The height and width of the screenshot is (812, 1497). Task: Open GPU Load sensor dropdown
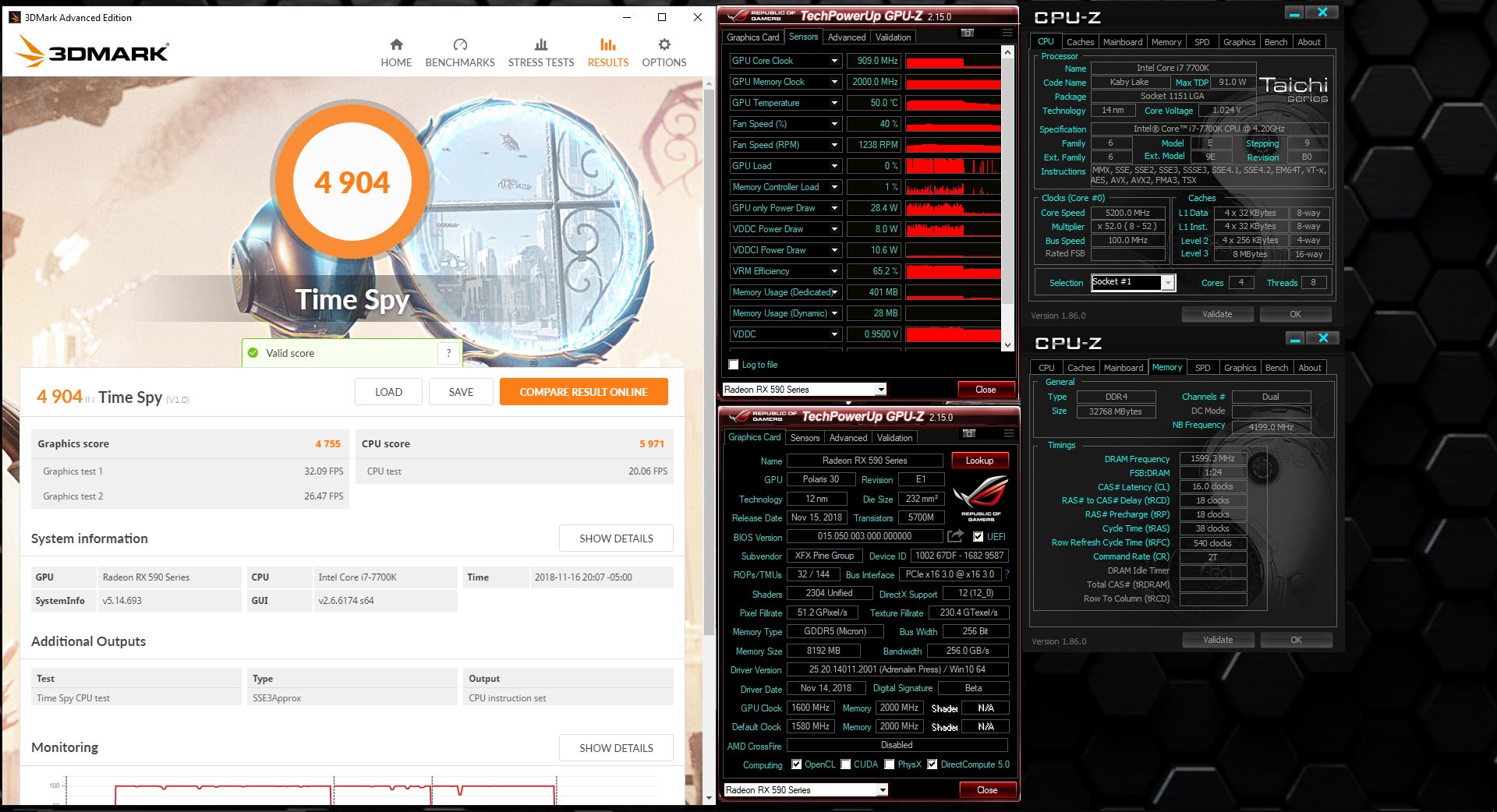click(834, 166)
